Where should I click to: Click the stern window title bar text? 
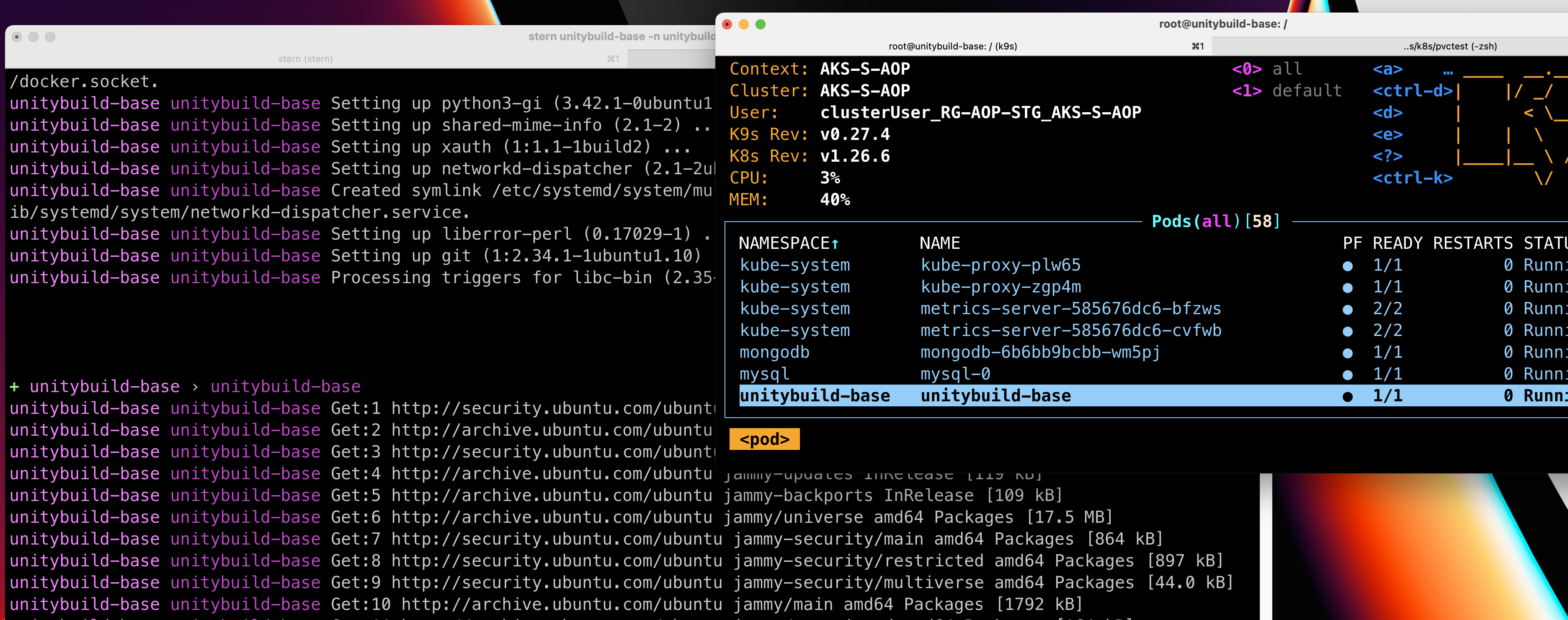tap(622, 36)
